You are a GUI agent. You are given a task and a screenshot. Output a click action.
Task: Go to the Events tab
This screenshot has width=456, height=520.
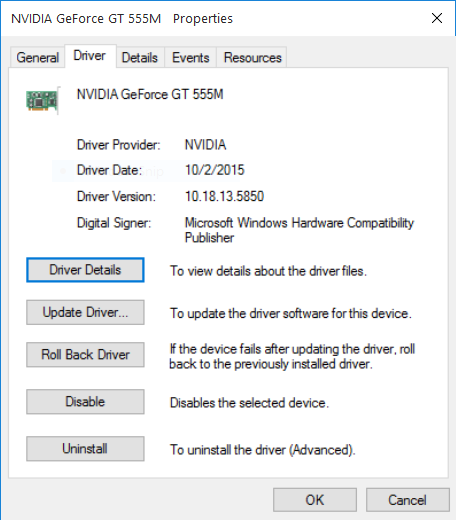pos(191,57)
